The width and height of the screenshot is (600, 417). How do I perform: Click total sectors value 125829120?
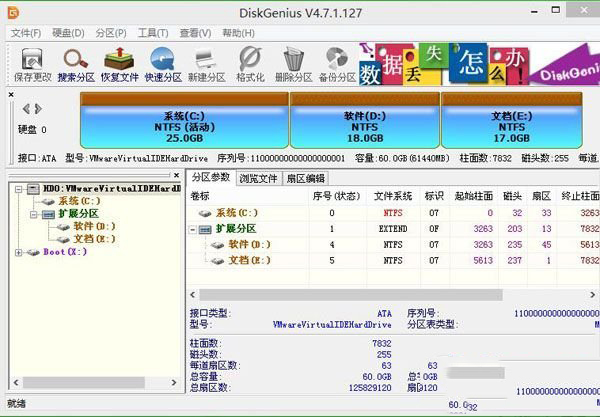click(370, 388)
